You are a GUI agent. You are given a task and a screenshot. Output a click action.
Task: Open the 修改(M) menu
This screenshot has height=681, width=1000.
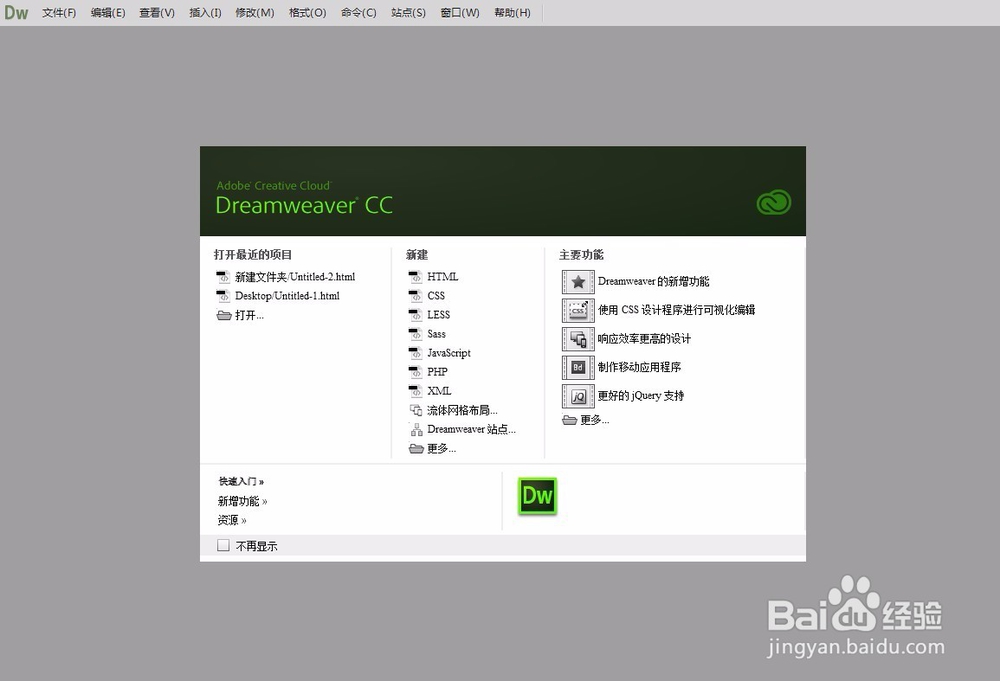coord(254,13)
